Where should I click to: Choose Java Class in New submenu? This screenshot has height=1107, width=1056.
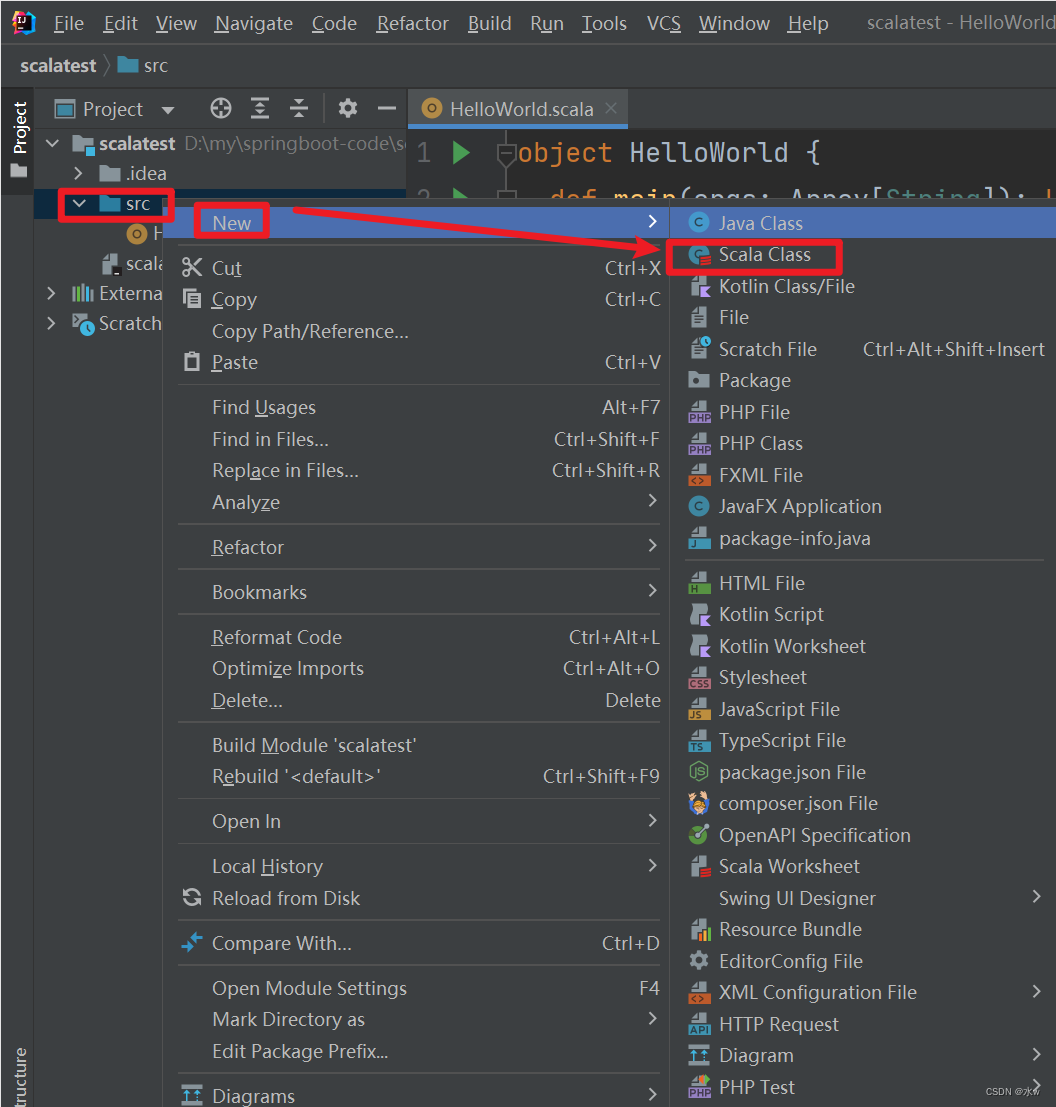coord(863,223)
